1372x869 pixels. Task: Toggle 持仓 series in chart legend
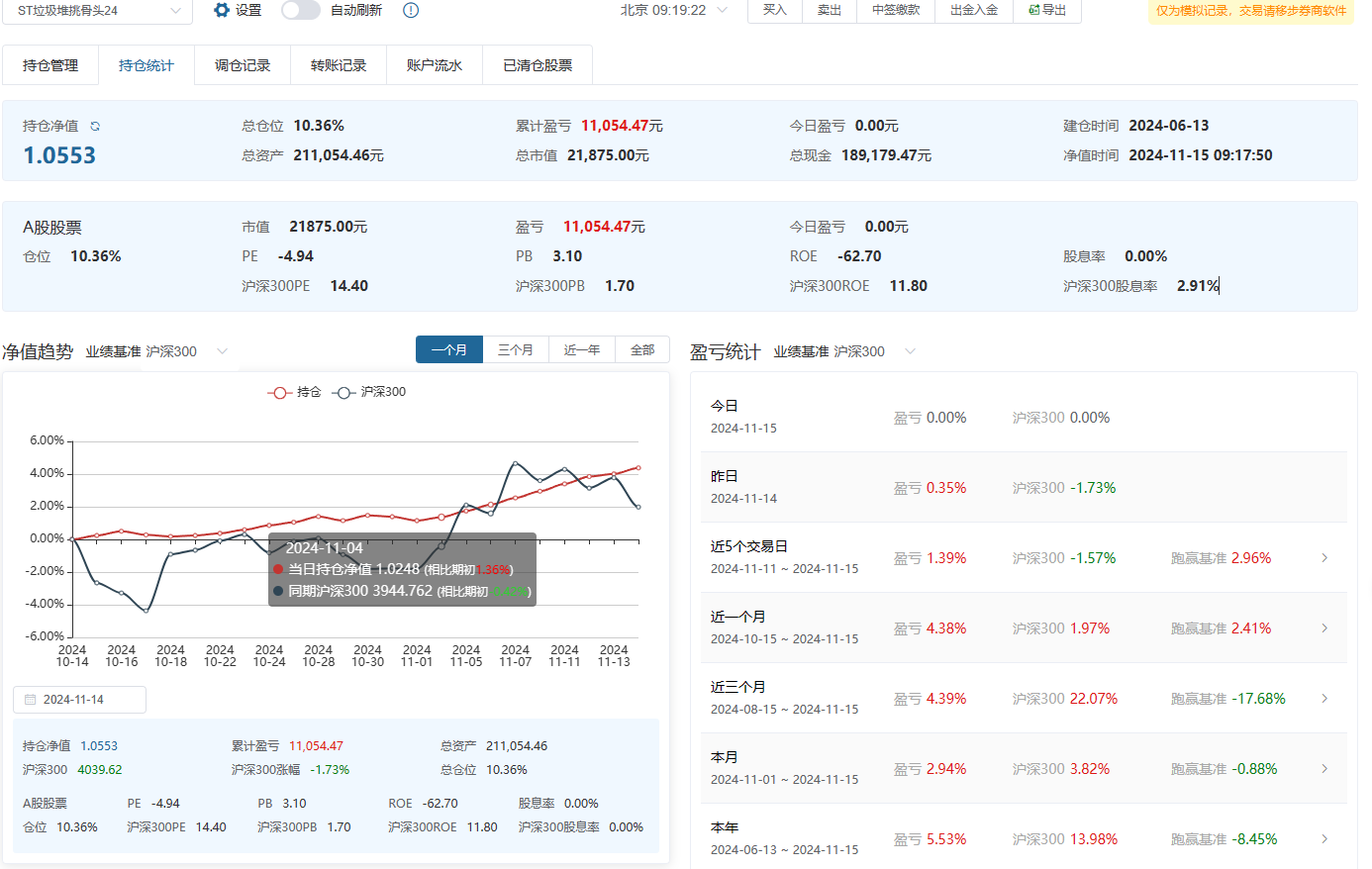click(294, 392)
